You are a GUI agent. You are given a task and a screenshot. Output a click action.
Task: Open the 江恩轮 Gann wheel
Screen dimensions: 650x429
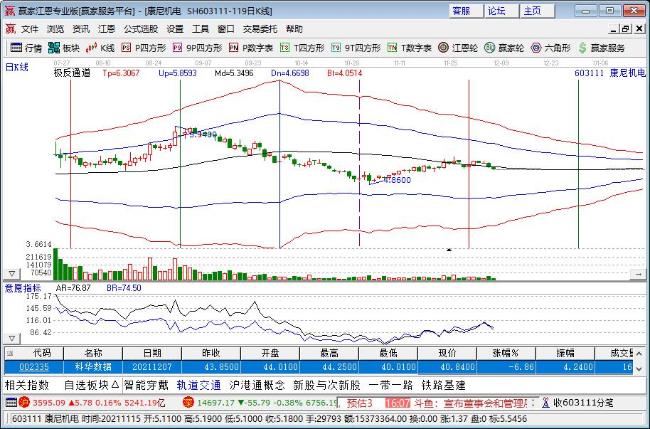(458, 48)
